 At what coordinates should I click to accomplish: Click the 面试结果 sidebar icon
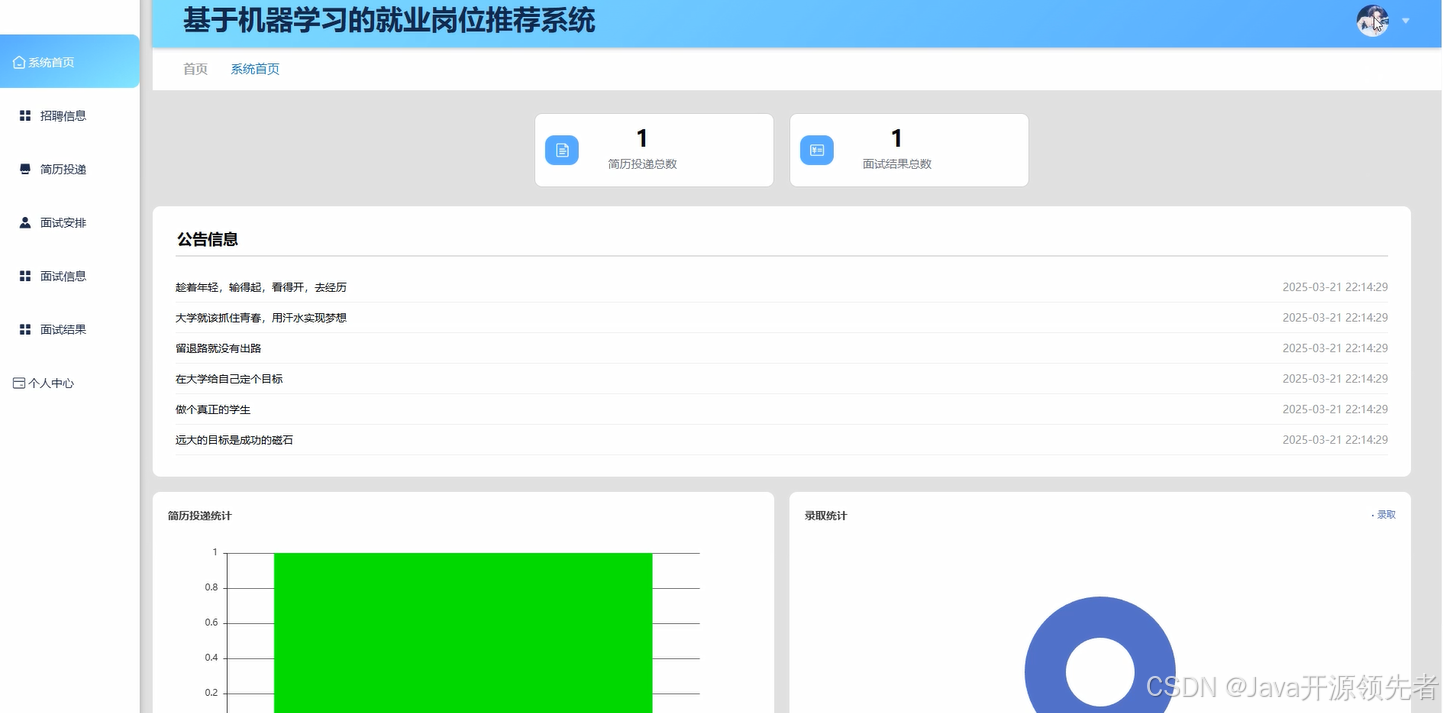click(23, 328)
